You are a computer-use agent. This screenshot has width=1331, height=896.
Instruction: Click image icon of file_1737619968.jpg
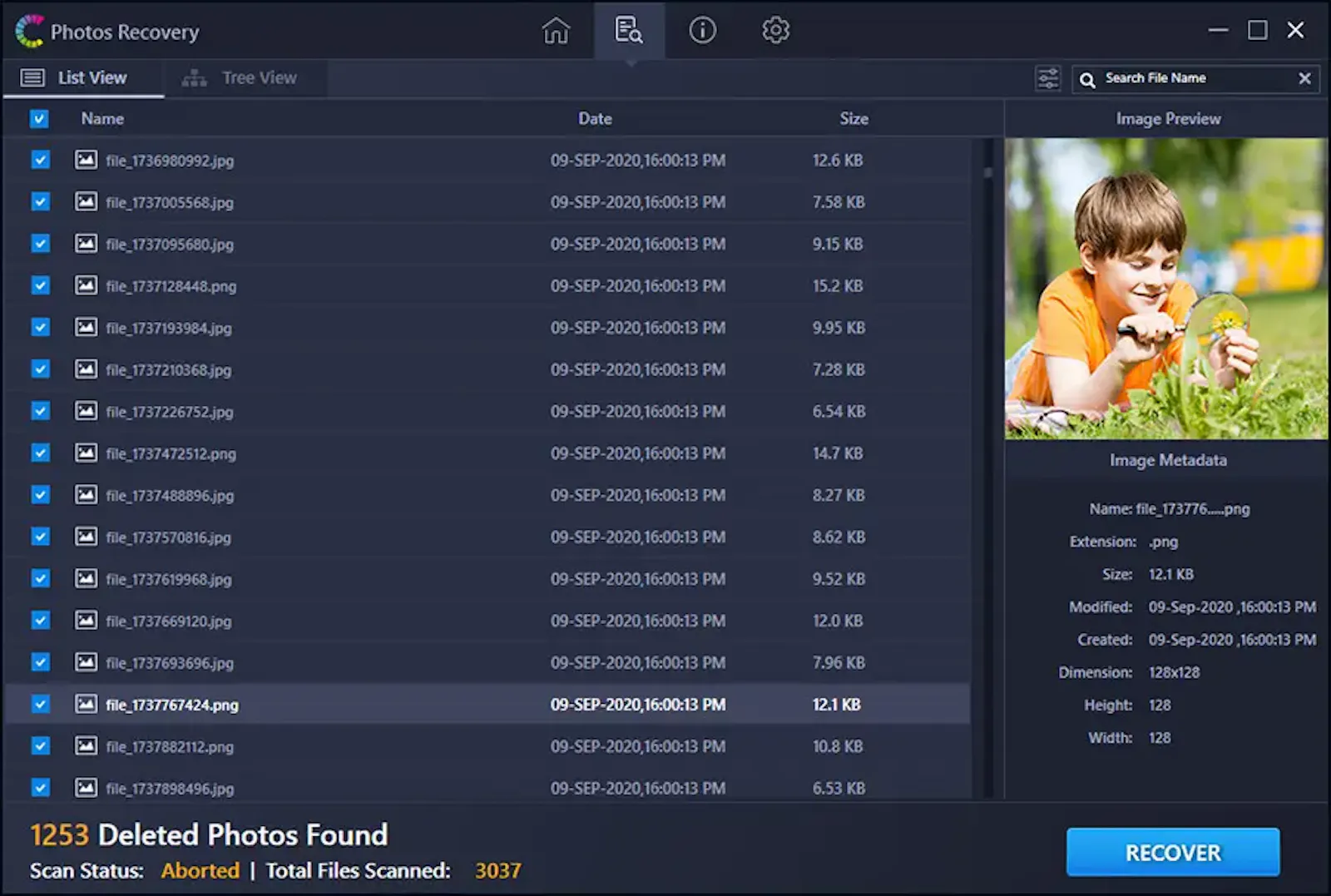[x=86, y=578]
